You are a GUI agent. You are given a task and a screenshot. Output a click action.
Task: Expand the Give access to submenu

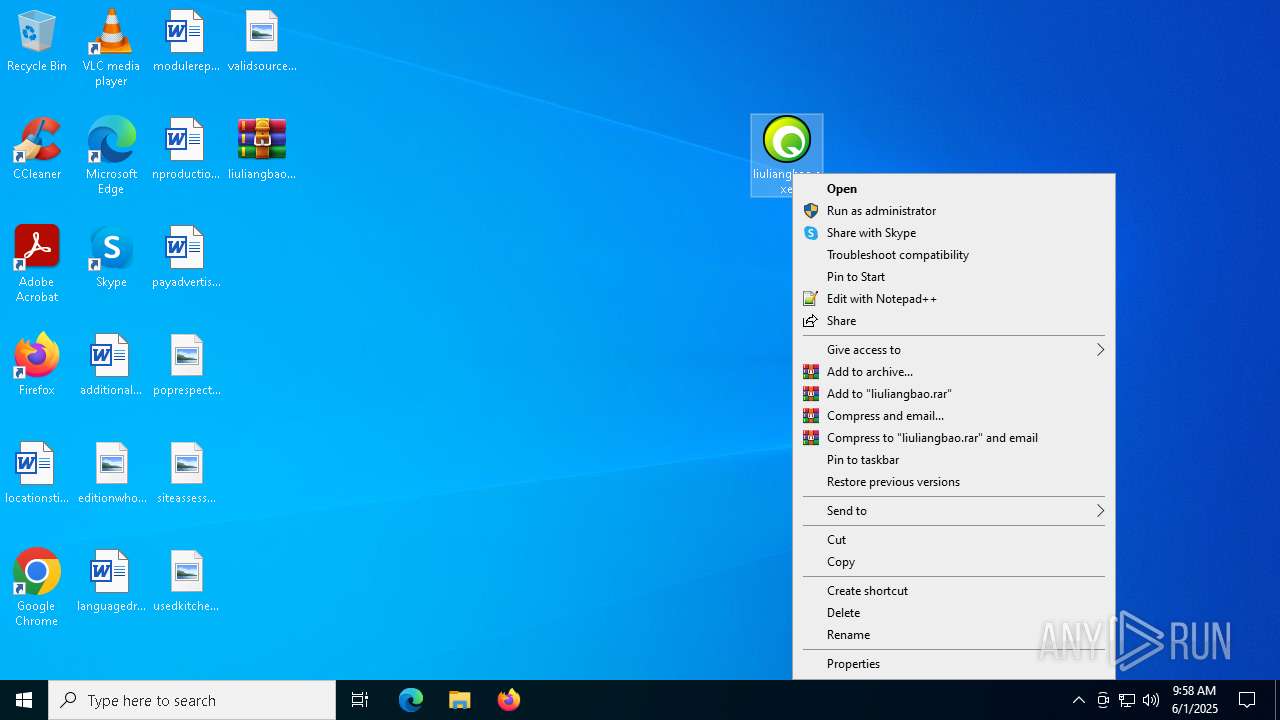tap(954, 350)
